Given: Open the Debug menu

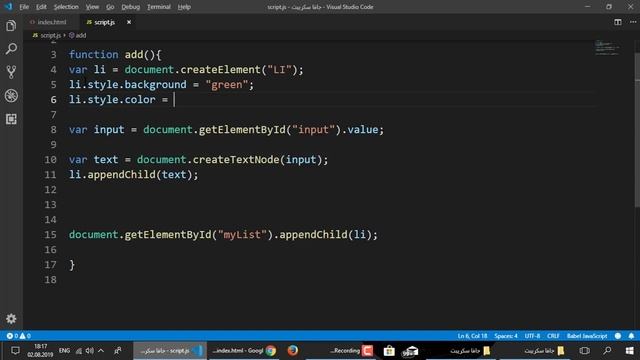Looking at the screenshot, I should tap(131, 7).
